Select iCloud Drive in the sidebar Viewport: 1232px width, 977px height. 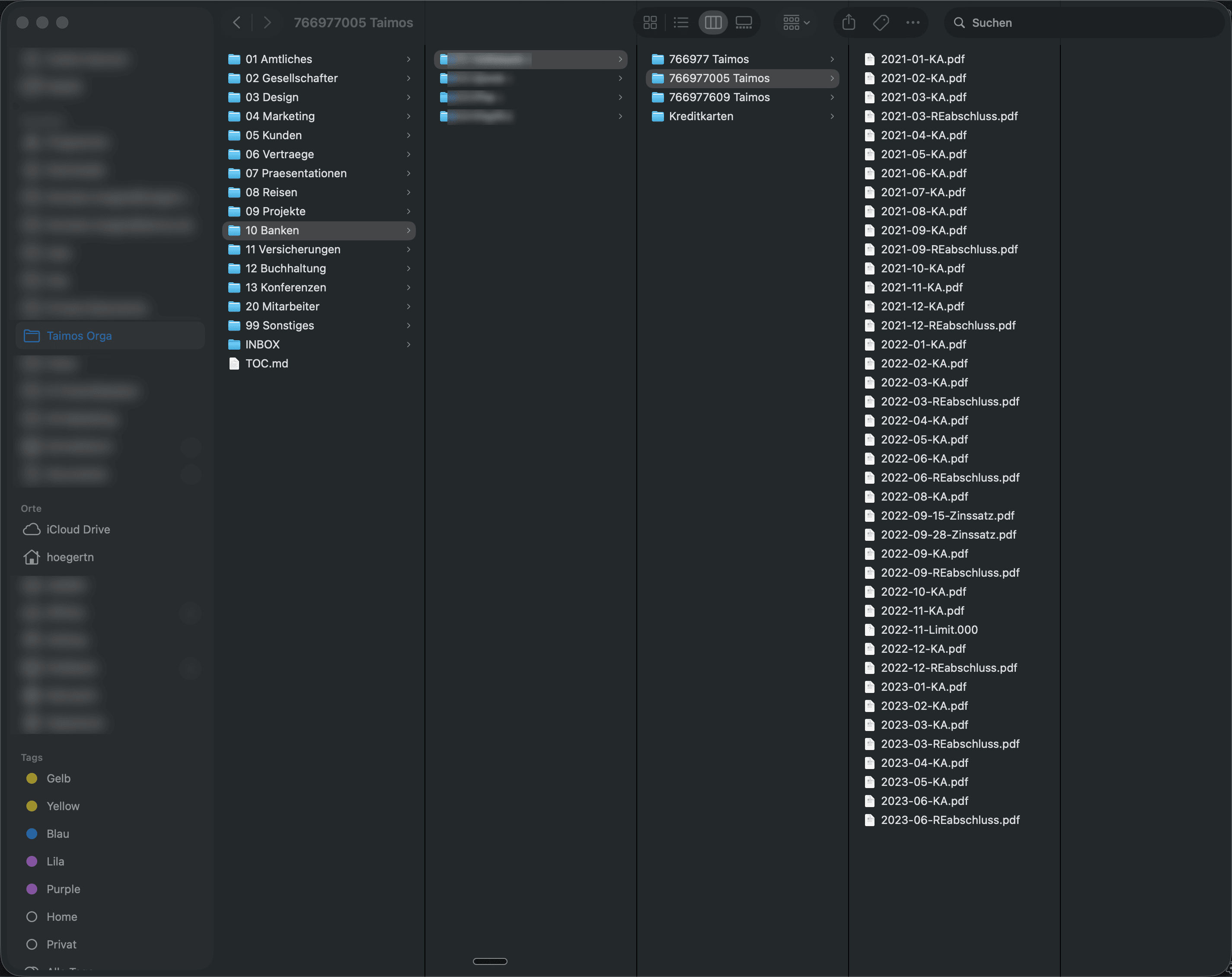pos(110,530)
